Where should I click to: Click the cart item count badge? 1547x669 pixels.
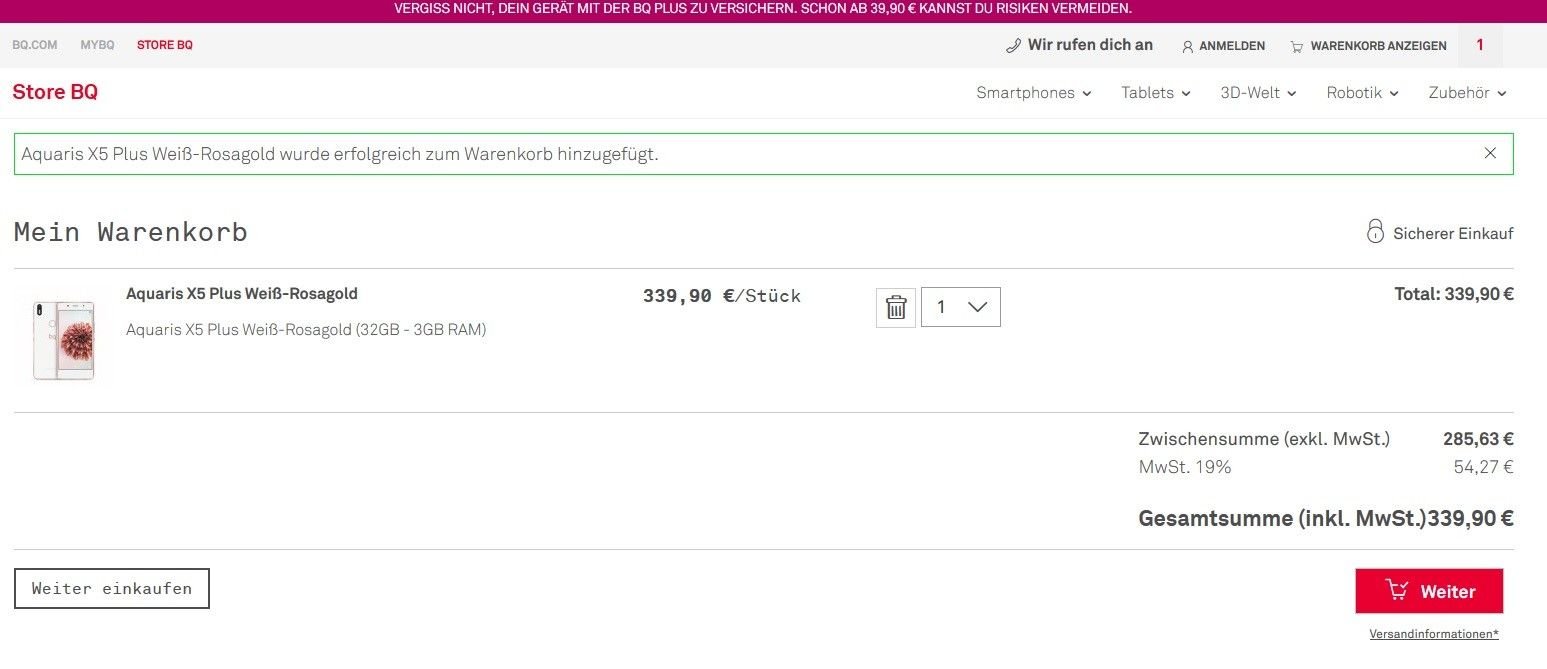click(1480, 45)
